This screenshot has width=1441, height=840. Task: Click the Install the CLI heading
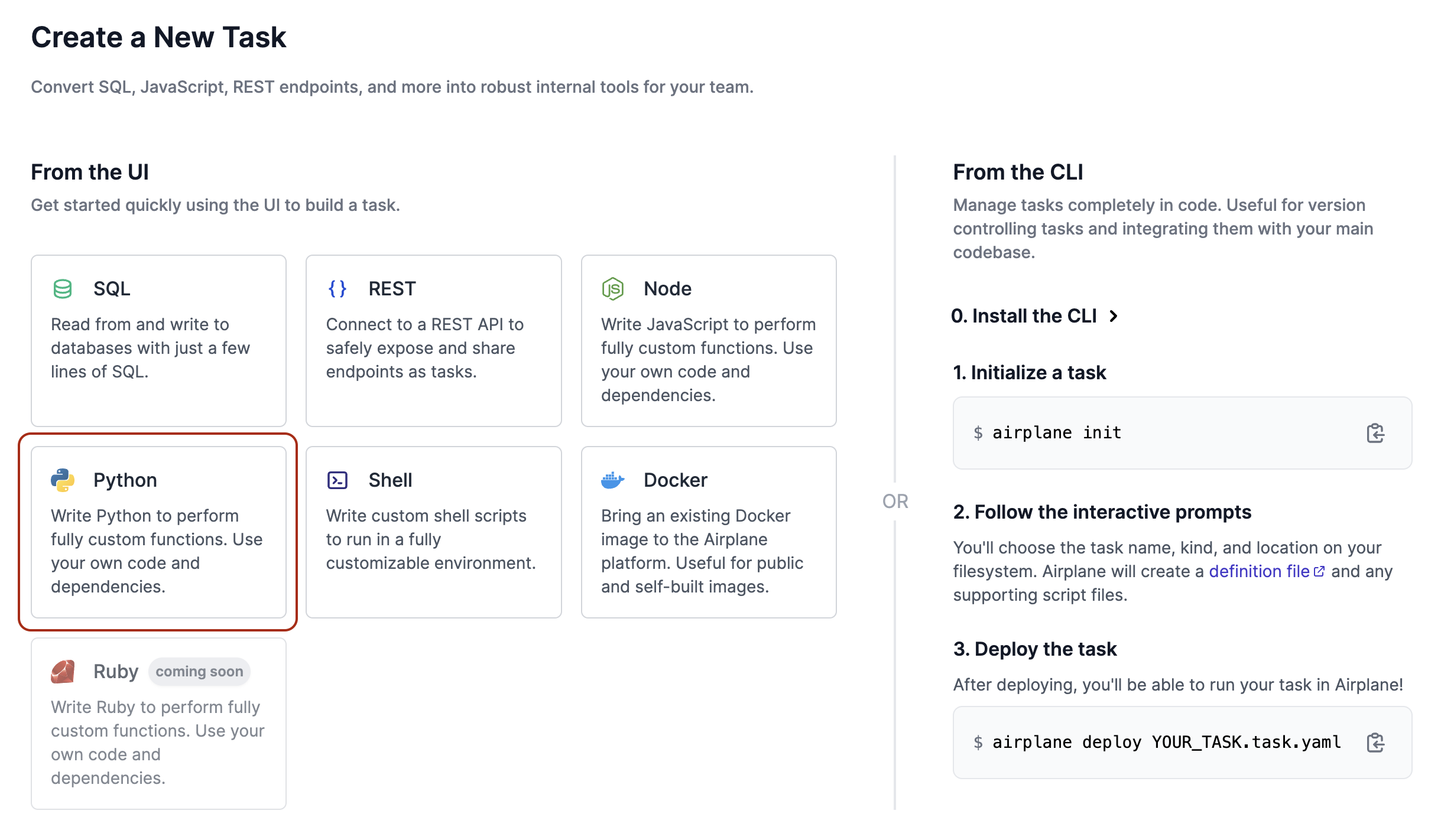pyautogui.click(x=1024, y=316)
